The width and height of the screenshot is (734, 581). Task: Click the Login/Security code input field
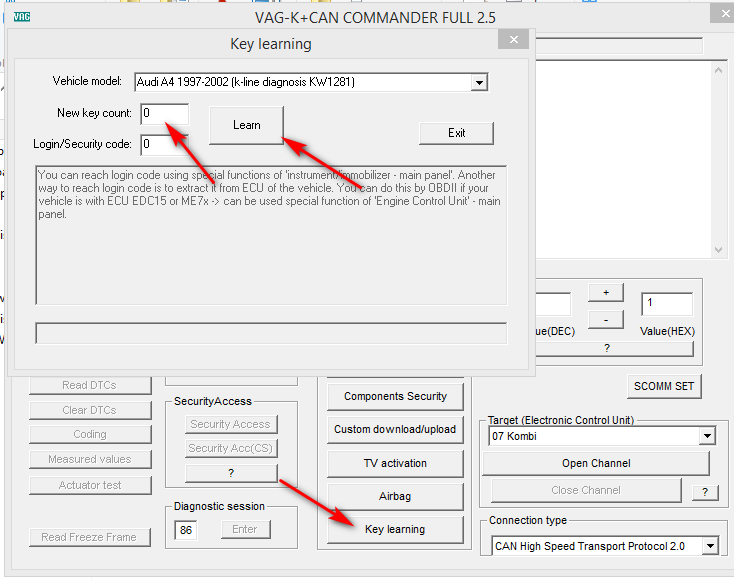coord(165,145)
